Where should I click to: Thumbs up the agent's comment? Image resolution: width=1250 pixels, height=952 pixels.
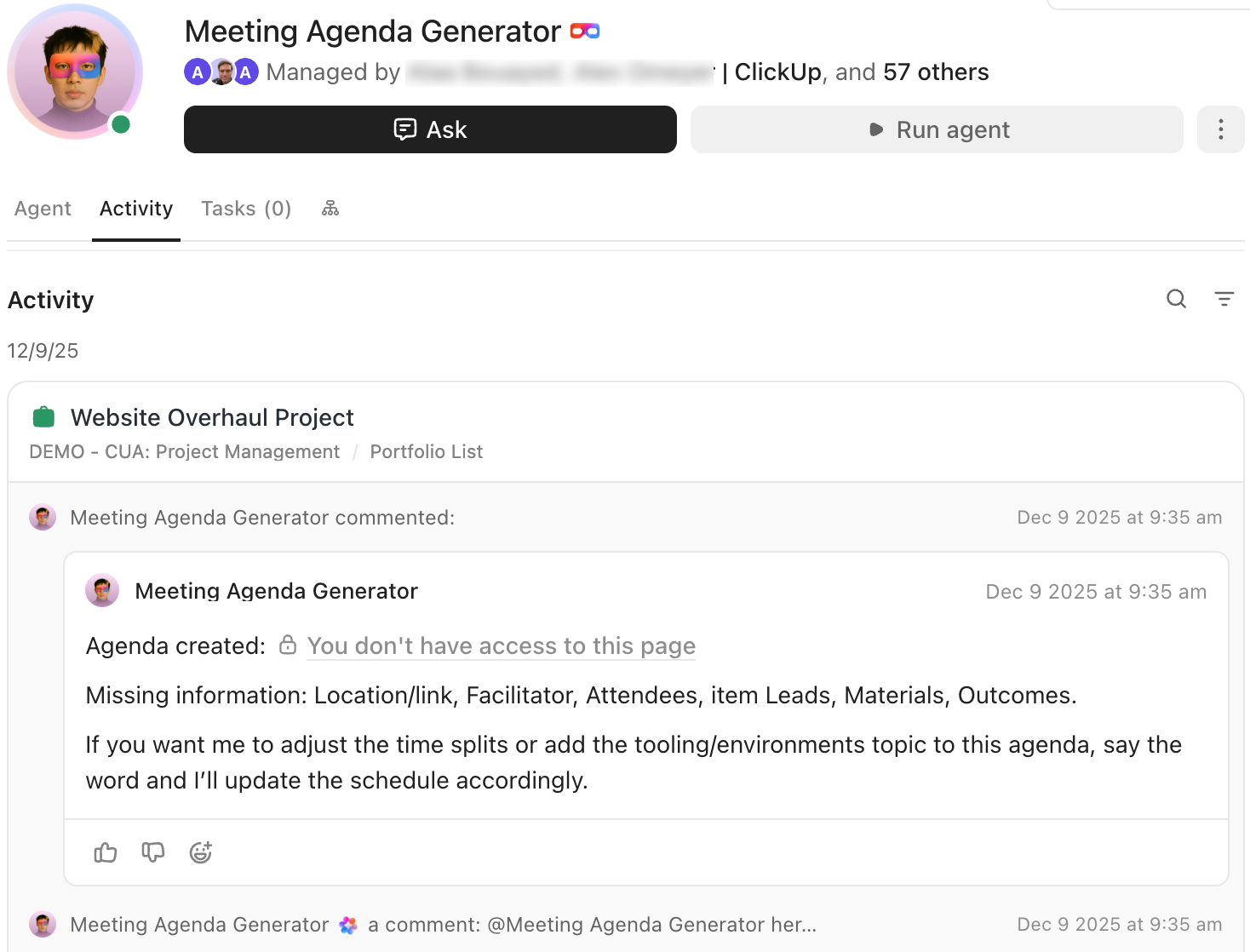(105, 852)
